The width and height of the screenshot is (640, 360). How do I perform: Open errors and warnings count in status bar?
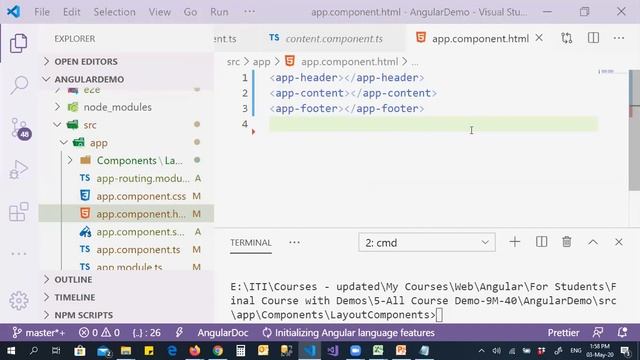click(99, 333)
